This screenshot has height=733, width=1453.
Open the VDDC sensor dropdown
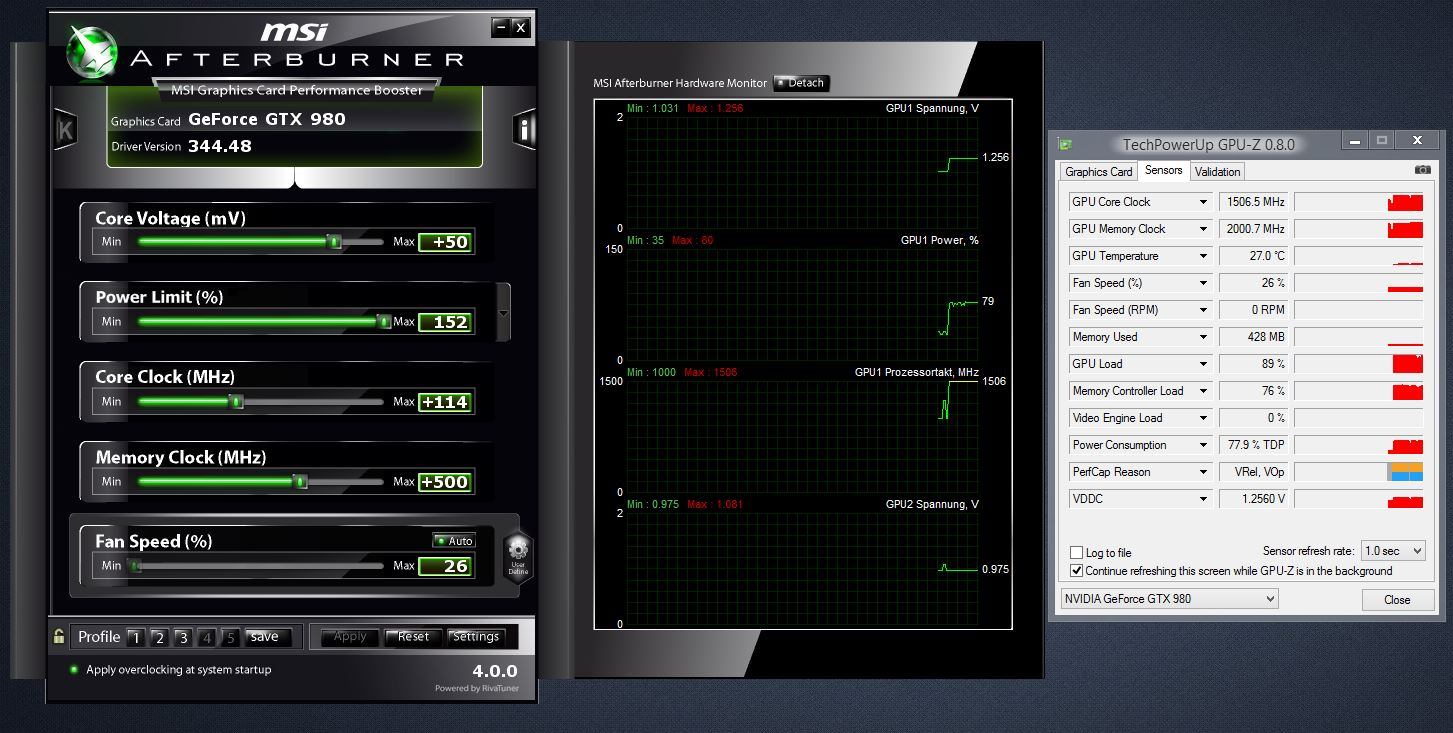tap(1203, 499)
